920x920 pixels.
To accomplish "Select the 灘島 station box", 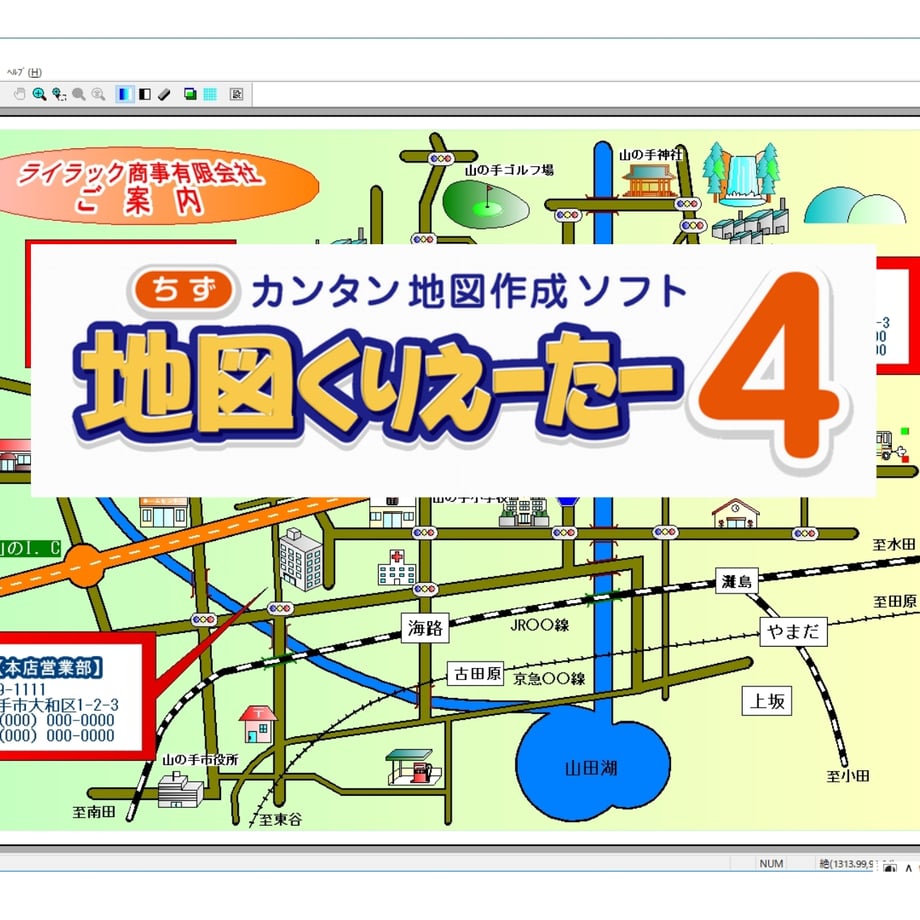I will [x=737, y=581].
